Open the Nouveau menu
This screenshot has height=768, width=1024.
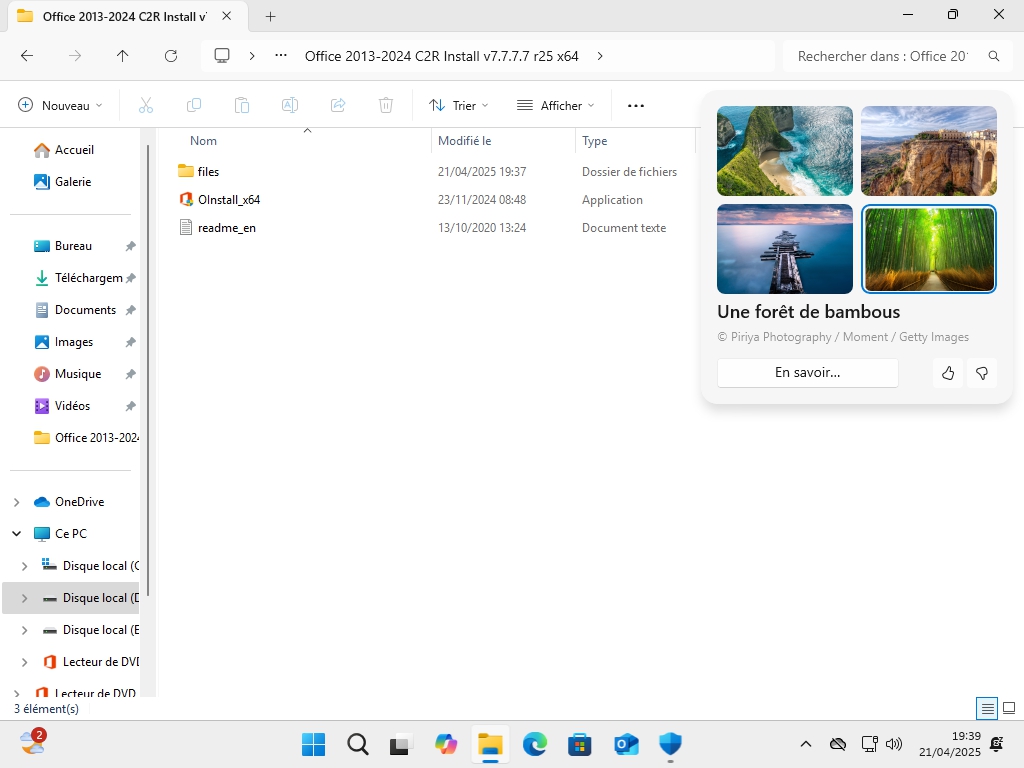(61, 105)
